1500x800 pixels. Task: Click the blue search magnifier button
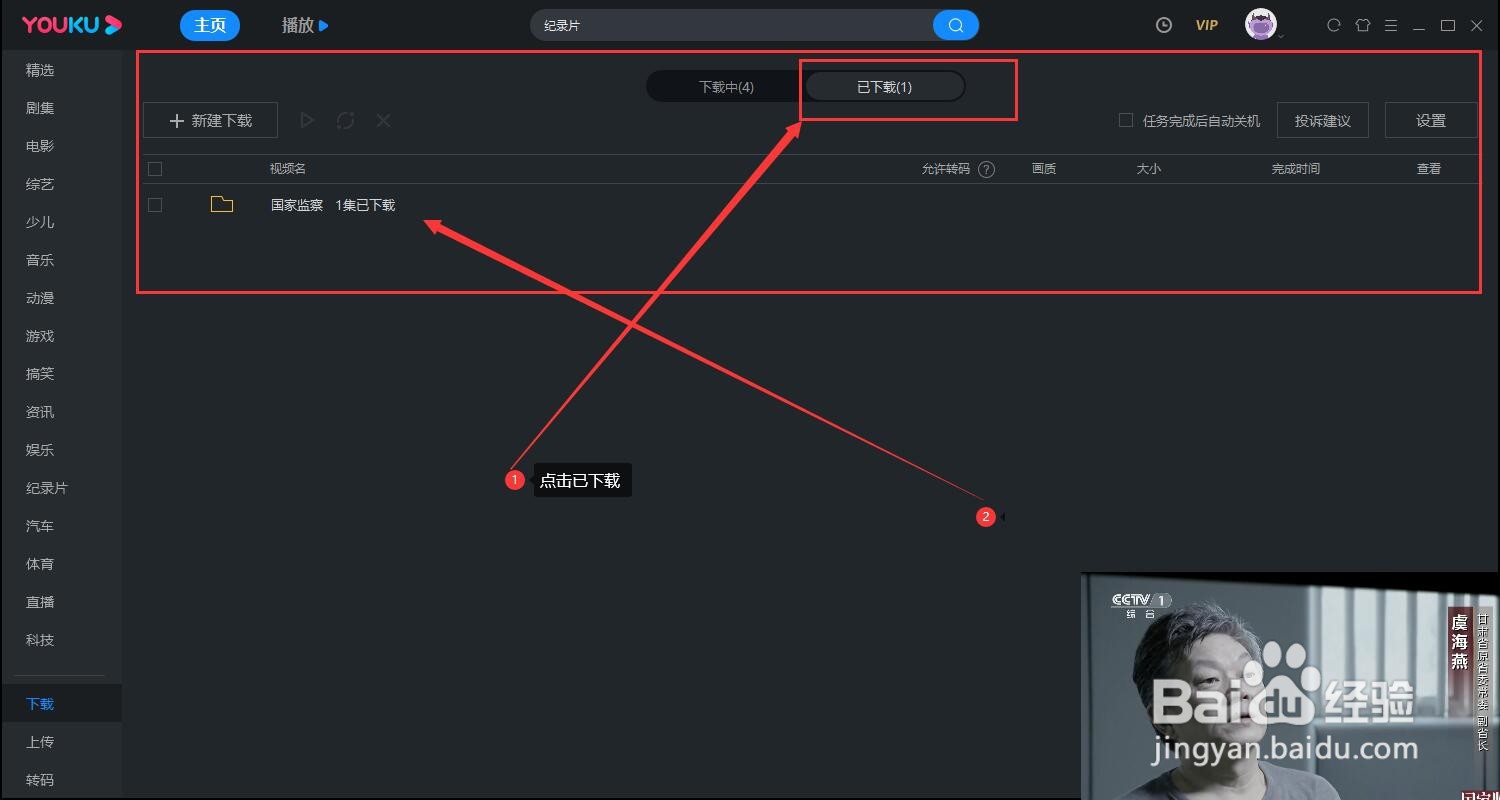click(x=955, y=25)
